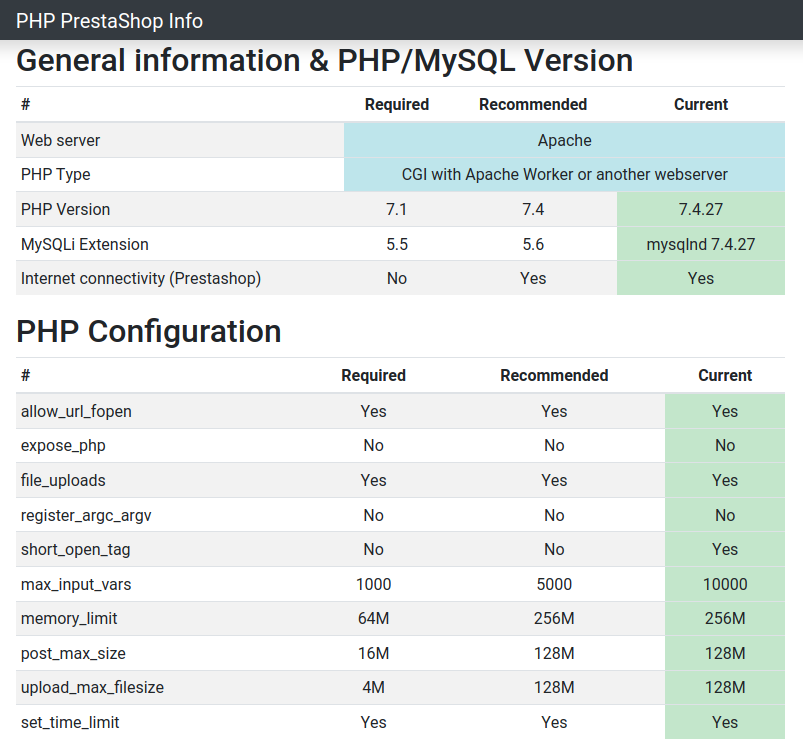This screenshot has width=803, height=755.
Task: Click the post_max_size row label
Action: [x=73, y=654]
